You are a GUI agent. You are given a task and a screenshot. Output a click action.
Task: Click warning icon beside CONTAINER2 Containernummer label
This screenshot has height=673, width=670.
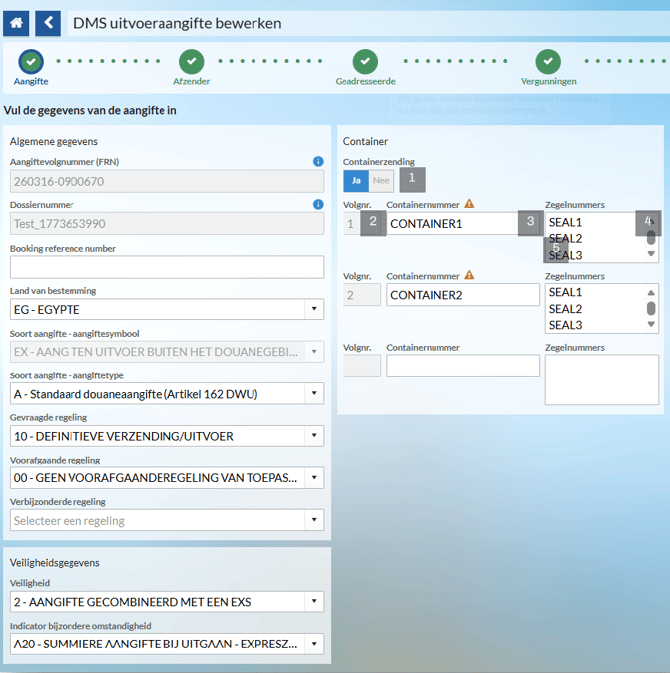tap(469, 275)
